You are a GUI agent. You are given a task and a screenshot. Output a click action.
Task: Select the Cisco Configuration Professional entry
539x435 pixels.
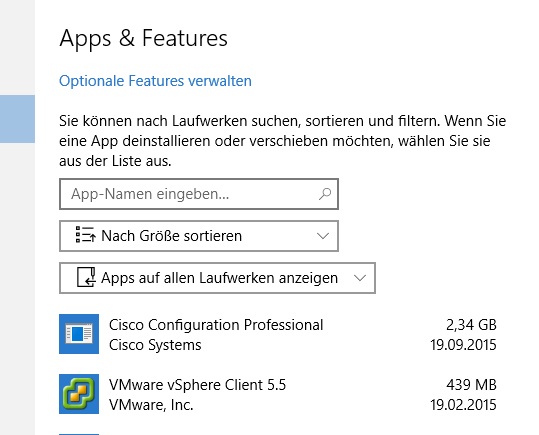pyautogui.click(x=278, y=334)
